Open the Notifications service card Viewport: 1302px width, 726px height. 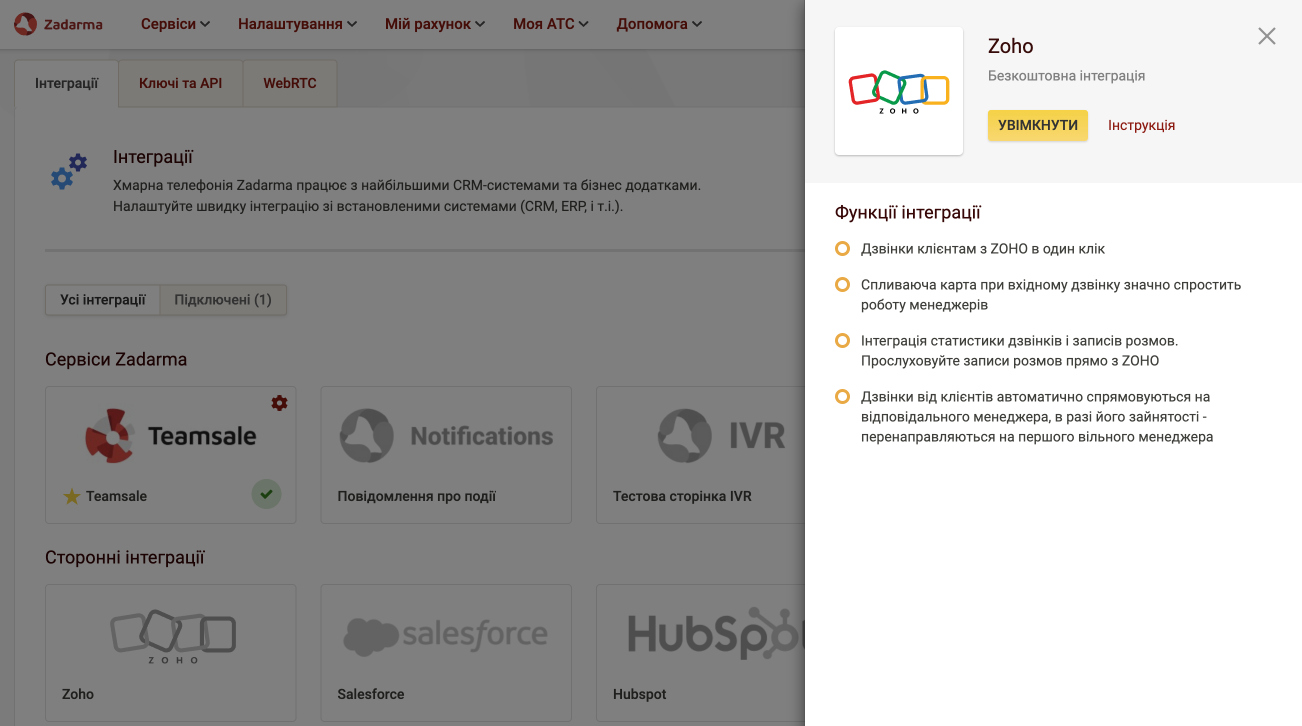tap(446, 455)
